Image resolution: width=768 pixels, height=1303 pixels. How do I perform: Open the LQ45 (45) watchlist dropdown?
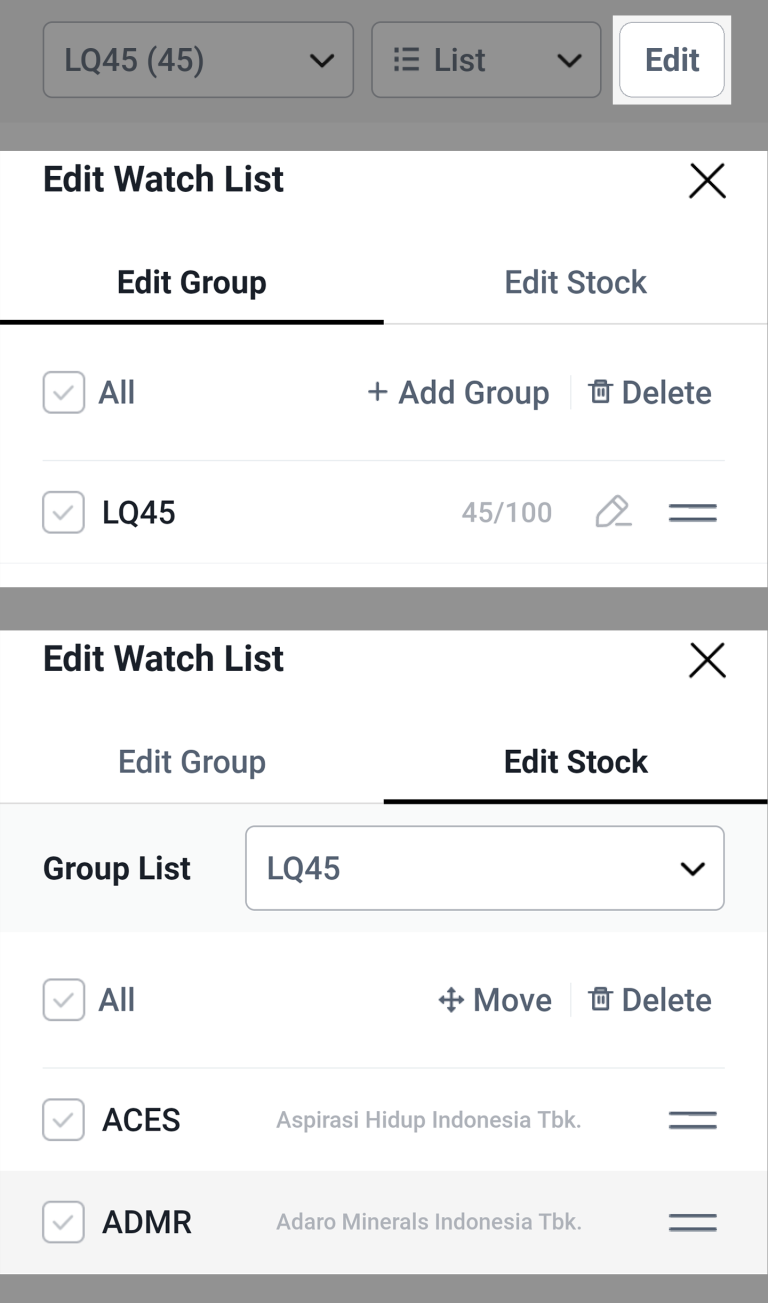[x=198, y=60]
